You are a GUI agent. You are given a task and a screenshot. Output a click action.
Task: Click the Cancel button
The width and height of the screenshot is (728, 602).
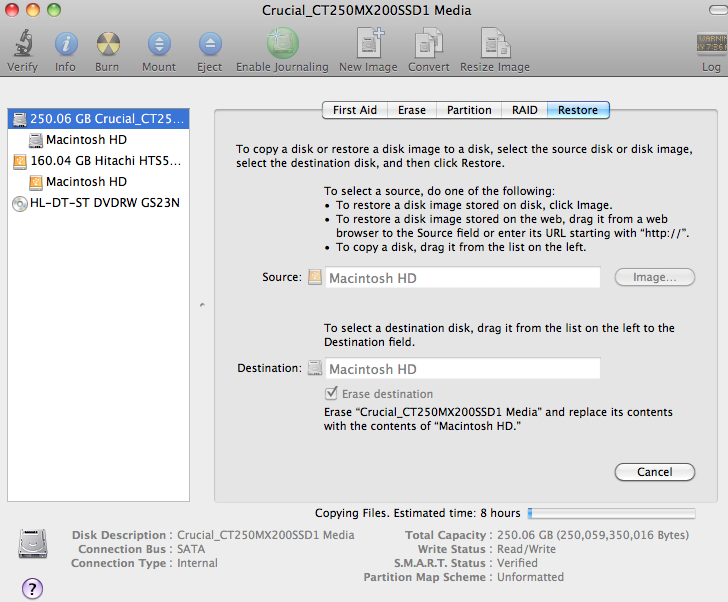point(655,472)
